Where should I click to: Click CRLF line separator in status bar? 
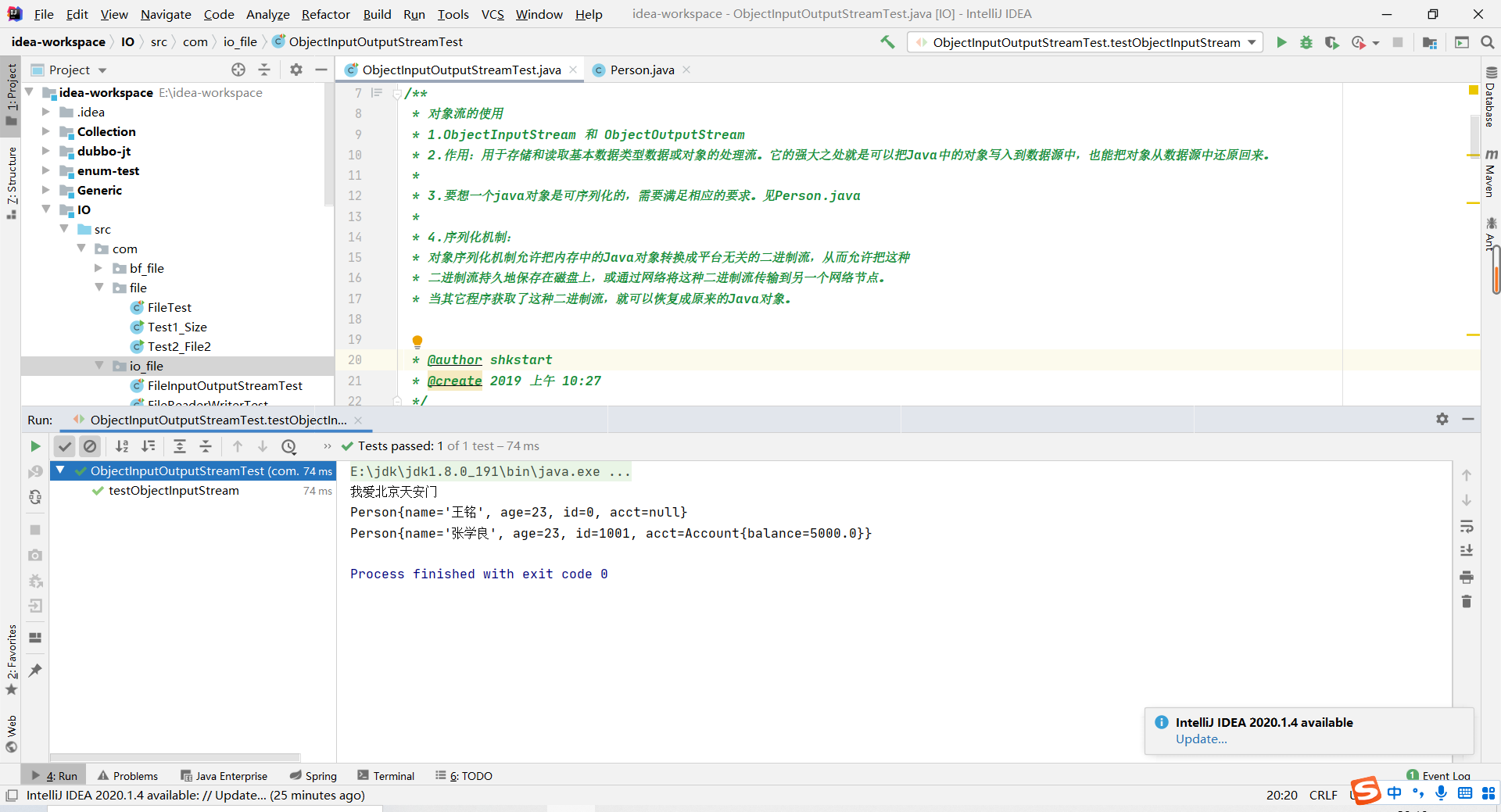coord(1323,795)
